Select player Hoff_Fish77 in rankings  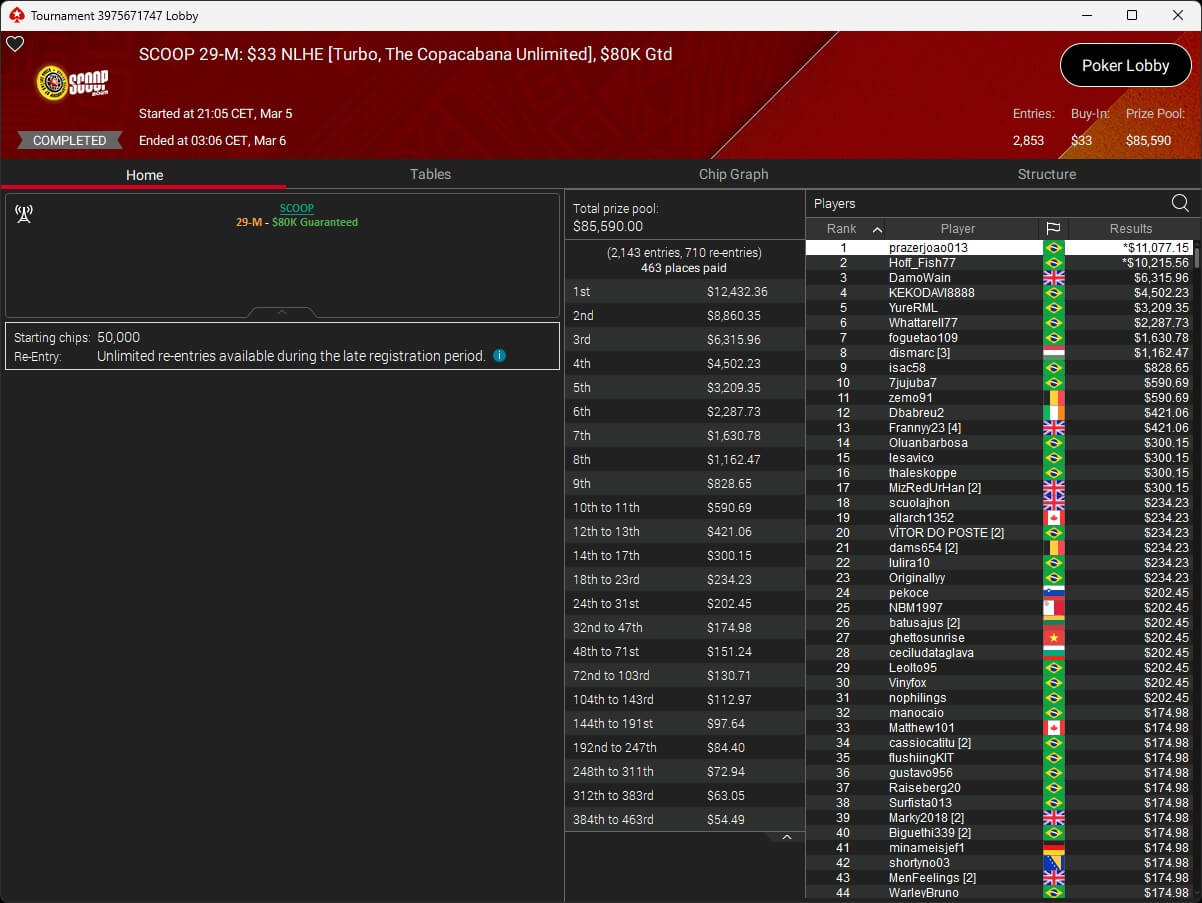922,263
